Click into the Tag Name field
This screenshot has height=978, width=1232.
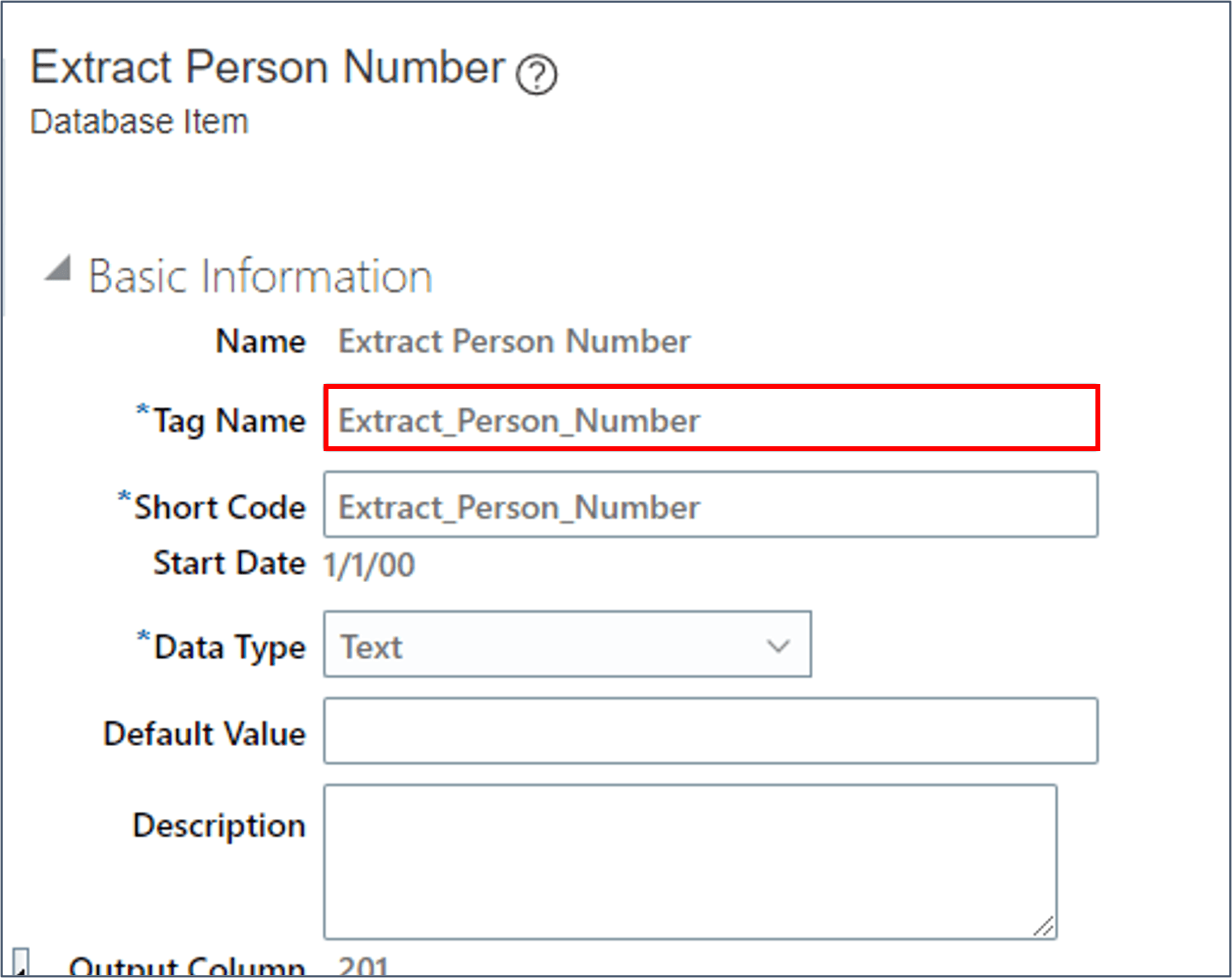(x=711, y=418)
